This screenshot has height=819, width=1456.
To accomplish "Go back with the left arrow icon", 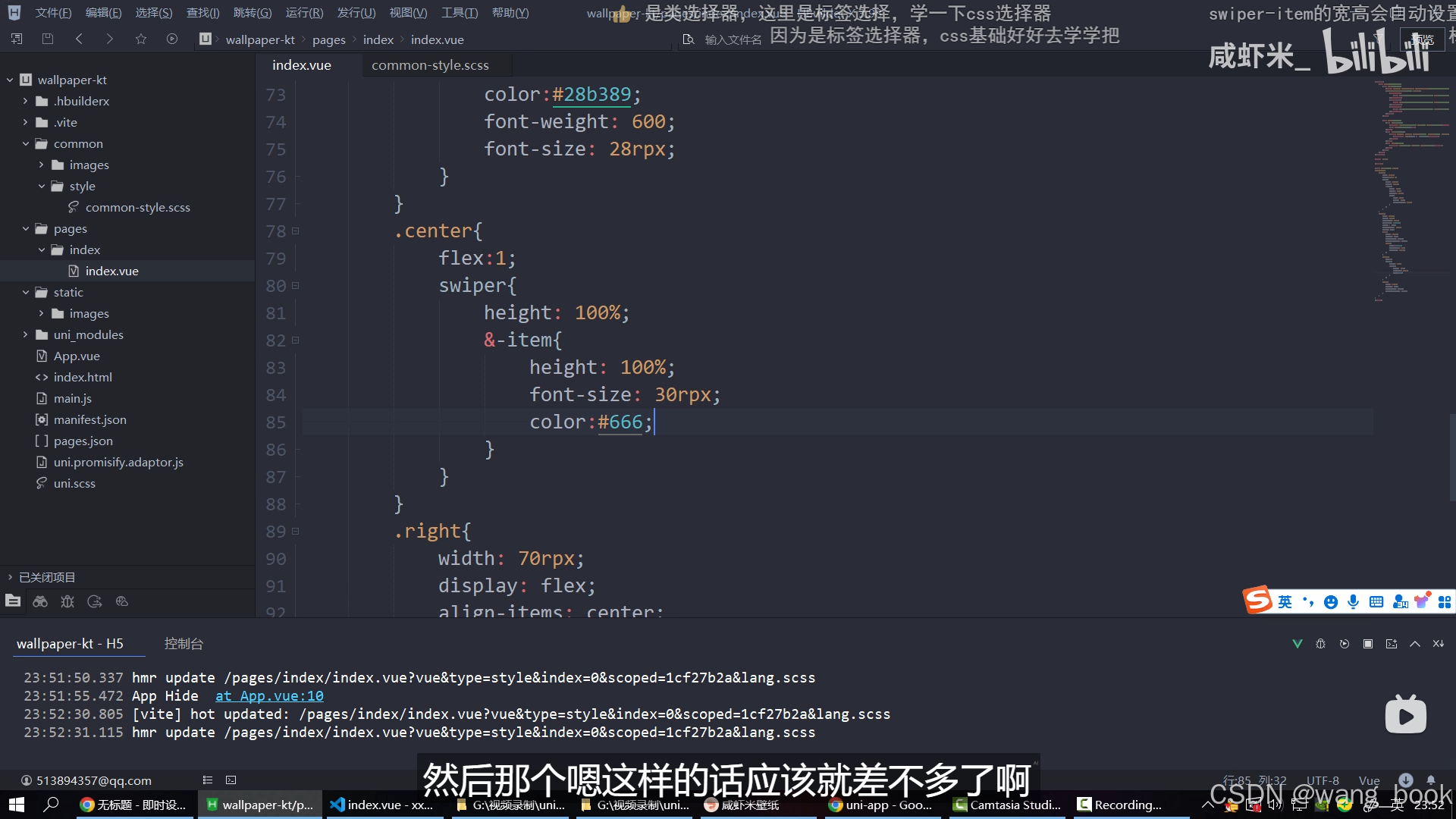I will (x=79, y=39).
